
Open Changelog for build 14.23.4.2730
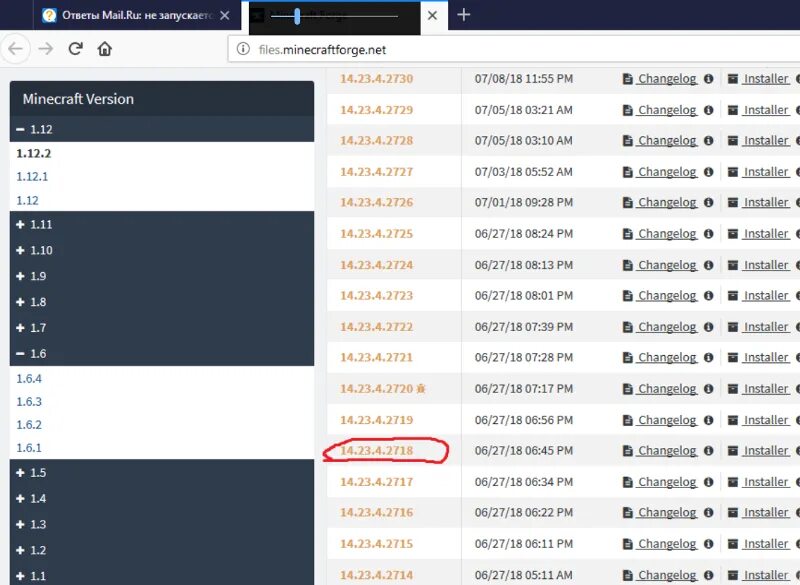tap(667, 79)
